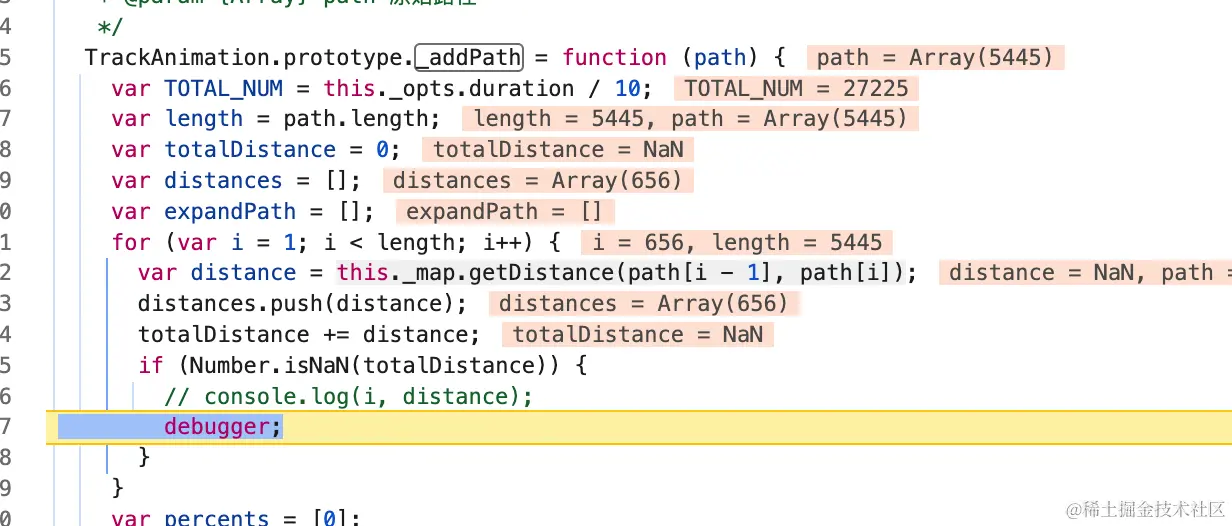This screenshot has height=526, width=1232.
Task: Click inline value length = 5445, path = Array(5445)
Action: click(x=690, y=119)
